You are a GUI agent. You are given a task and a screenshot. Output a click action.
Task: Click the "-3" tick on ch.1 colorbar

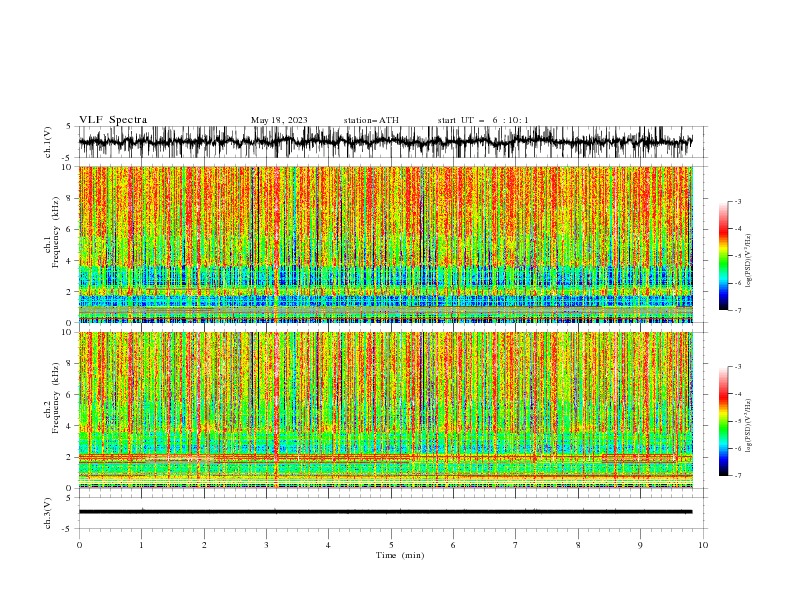tap(737, 201)
